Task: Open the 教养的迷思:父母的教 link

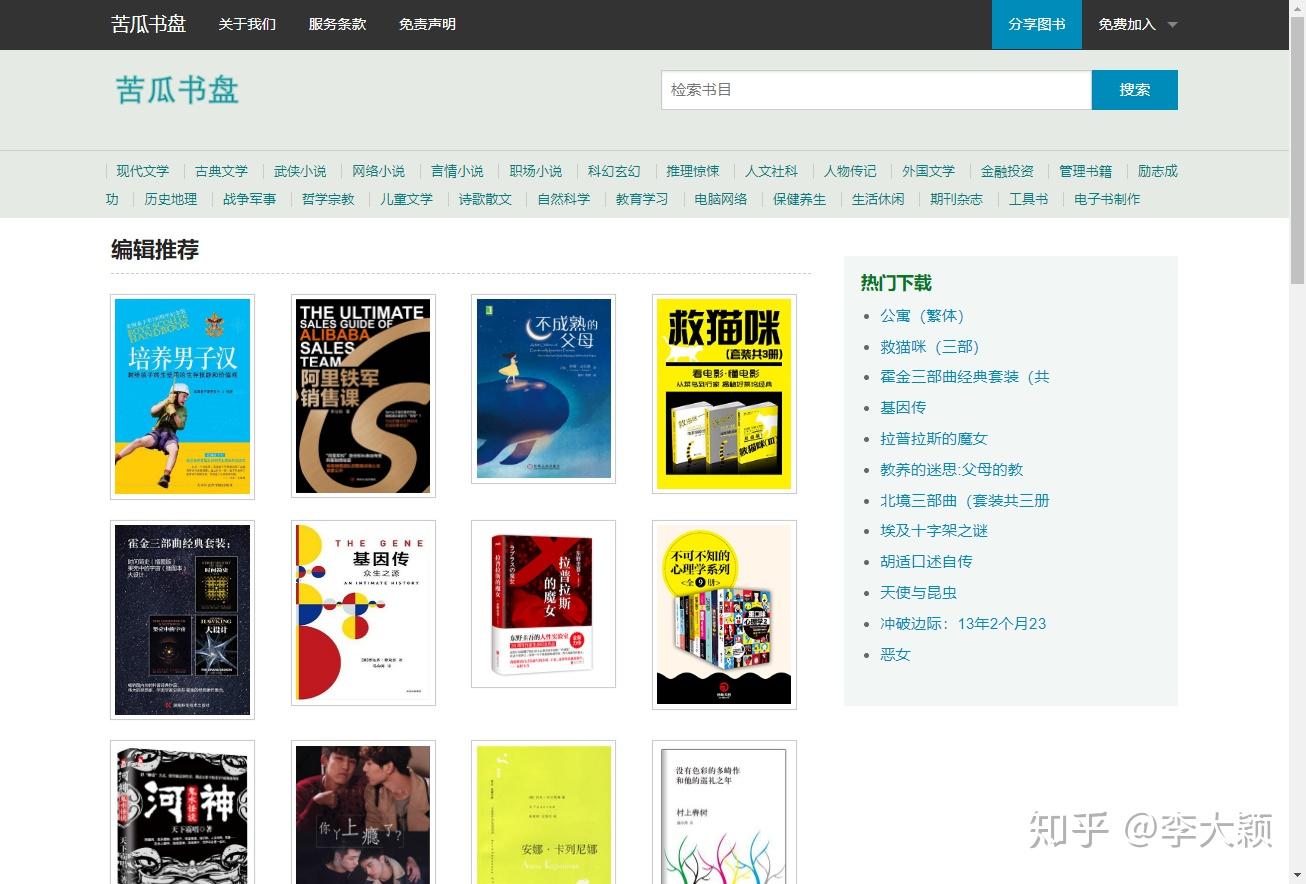Action: pos(952,470)
